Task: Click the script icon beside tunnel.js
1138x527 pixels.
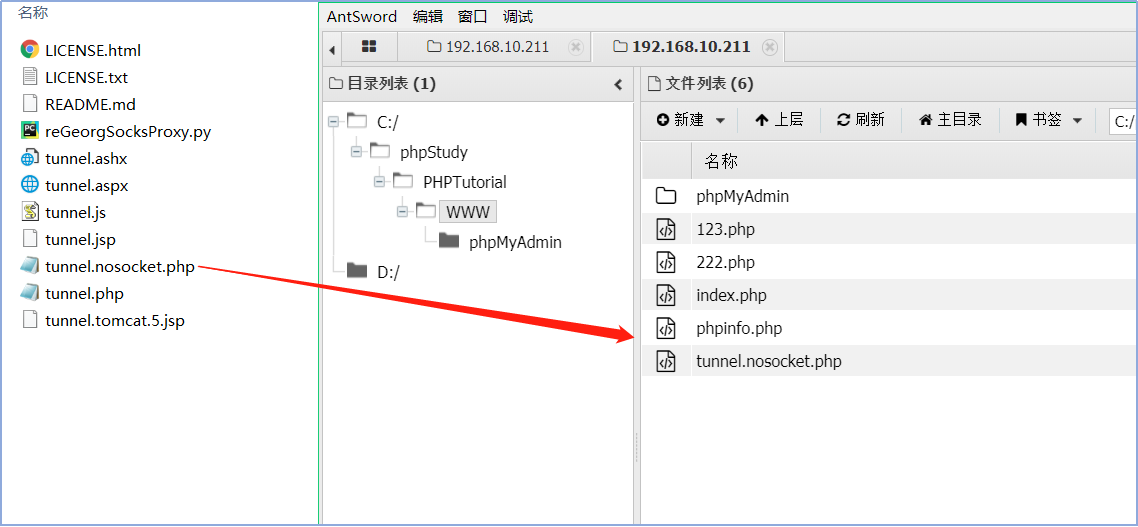Action: [30, 212]
